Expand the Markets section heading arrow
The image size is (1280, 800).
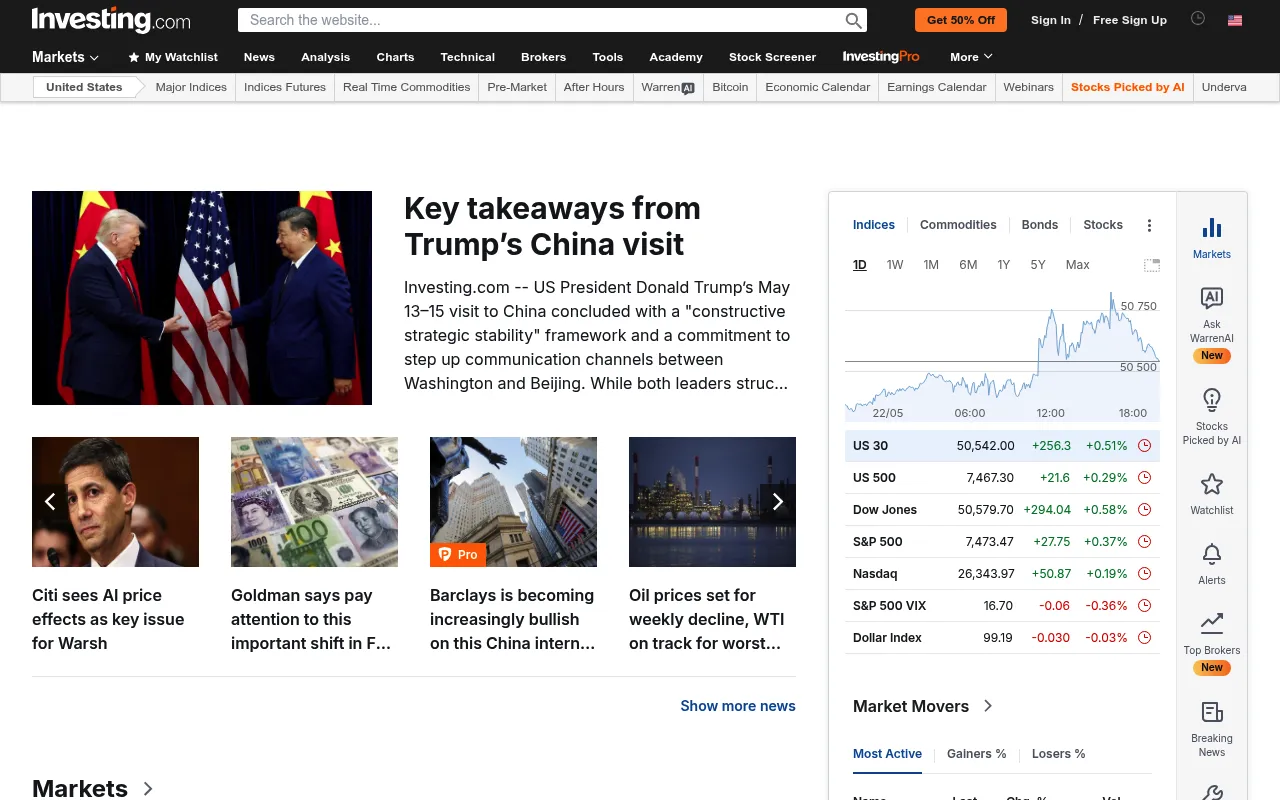click(148, 789)
